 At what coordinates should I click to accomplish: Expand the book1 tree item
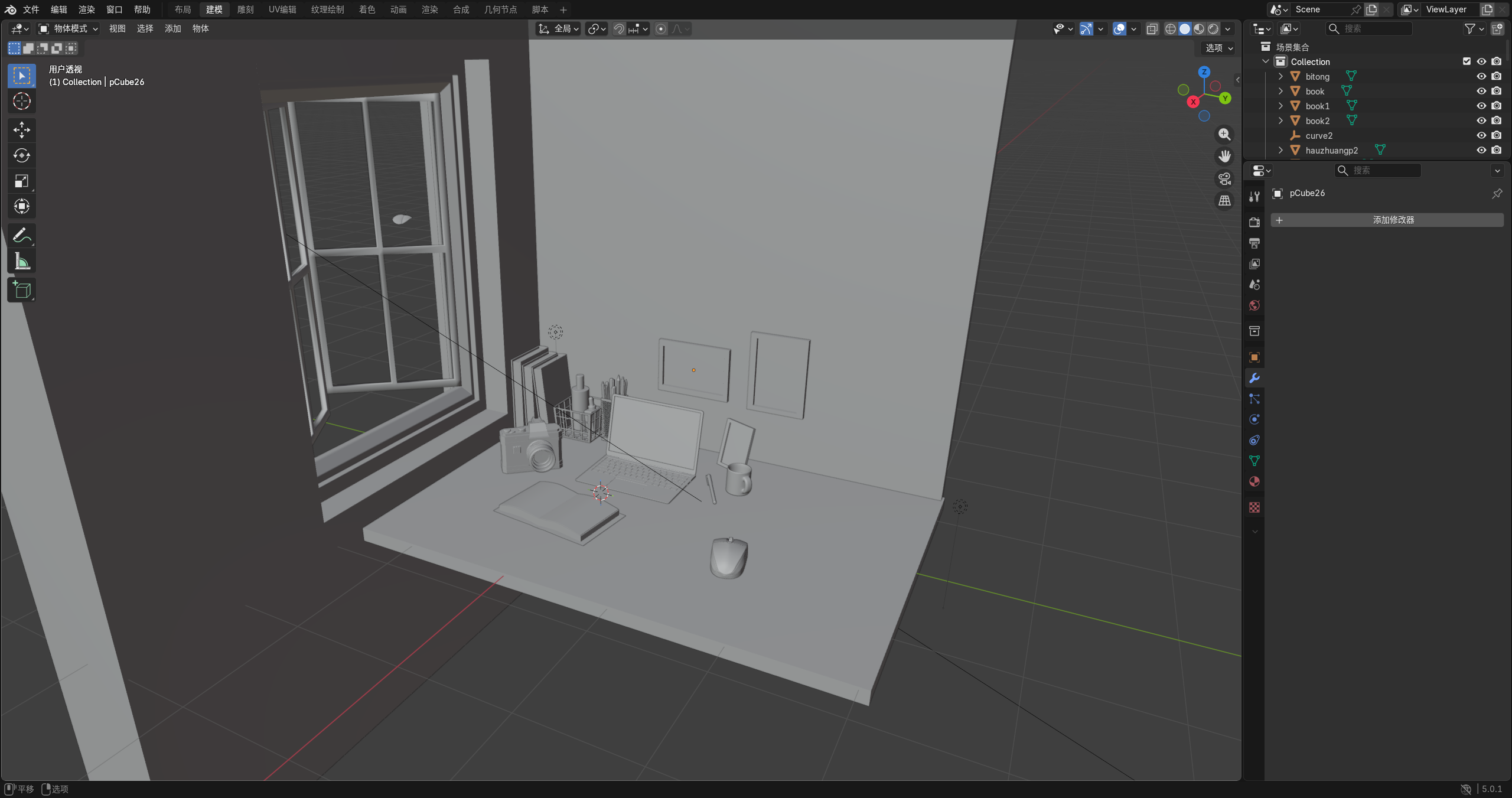coord(1280,106)
